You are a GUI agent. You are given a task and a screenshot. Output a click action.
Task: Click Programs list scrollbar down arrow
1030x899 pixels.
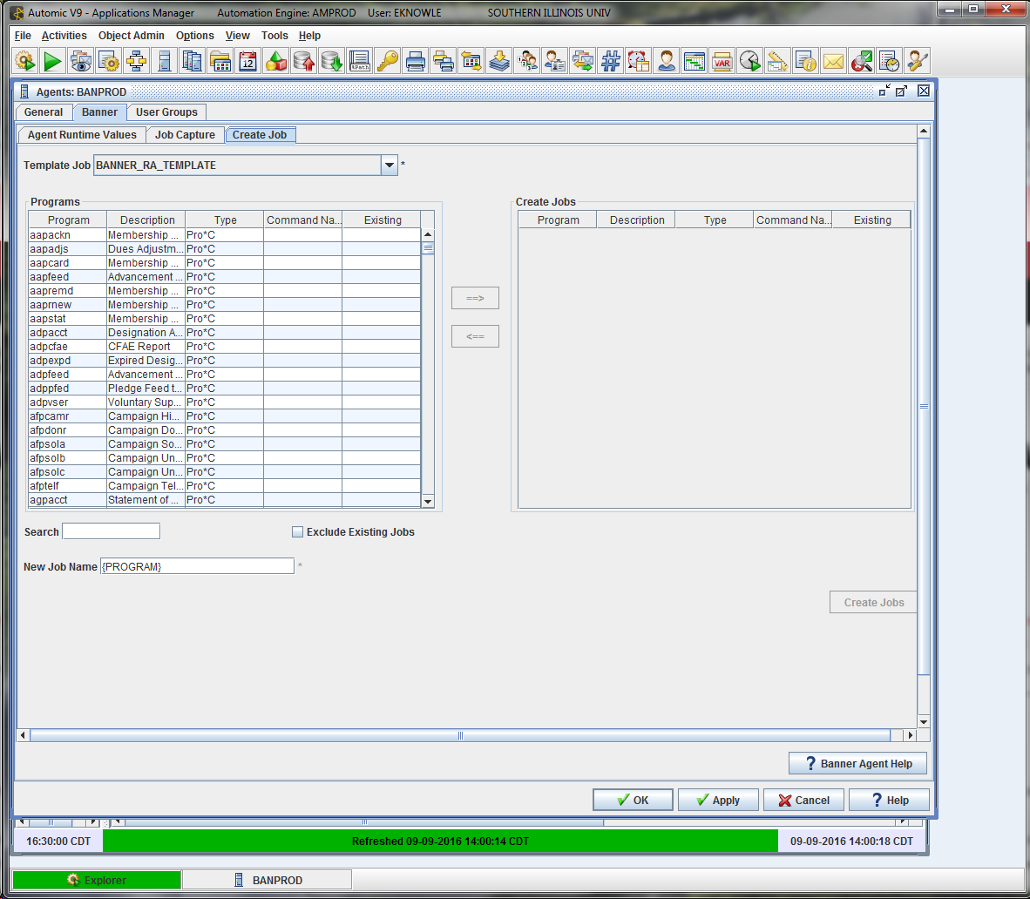[x=428, y=502]
